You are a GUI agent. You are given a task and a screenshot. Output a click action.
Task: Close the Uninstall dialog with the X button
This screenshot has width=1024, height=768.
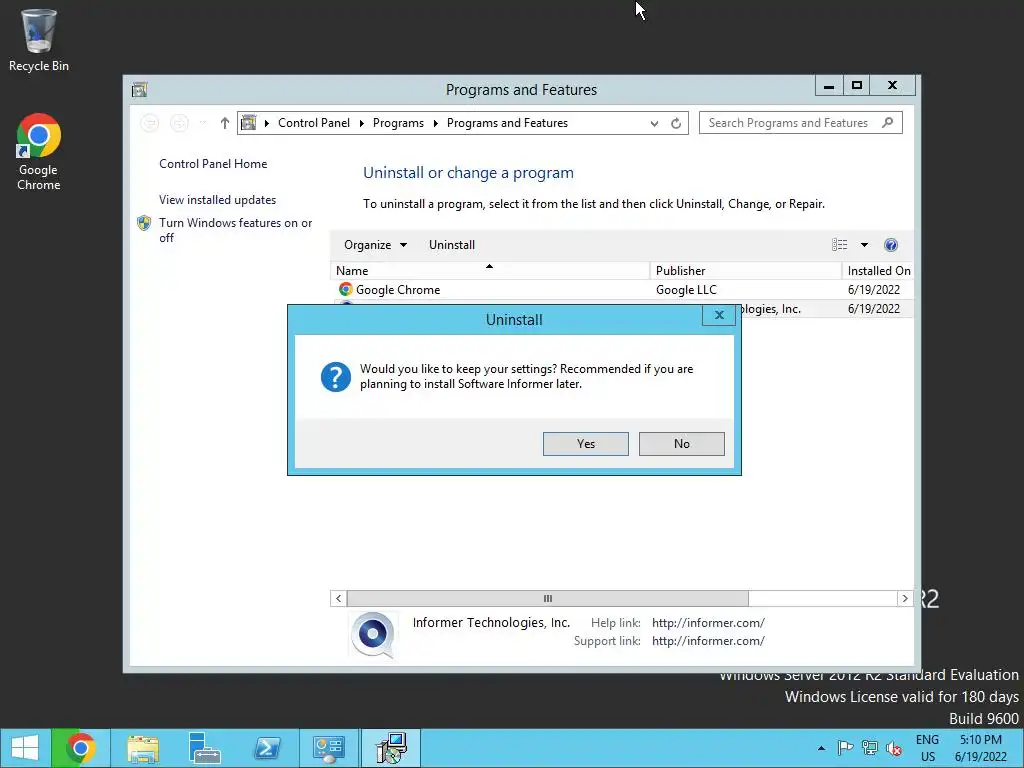click(719, 315)
